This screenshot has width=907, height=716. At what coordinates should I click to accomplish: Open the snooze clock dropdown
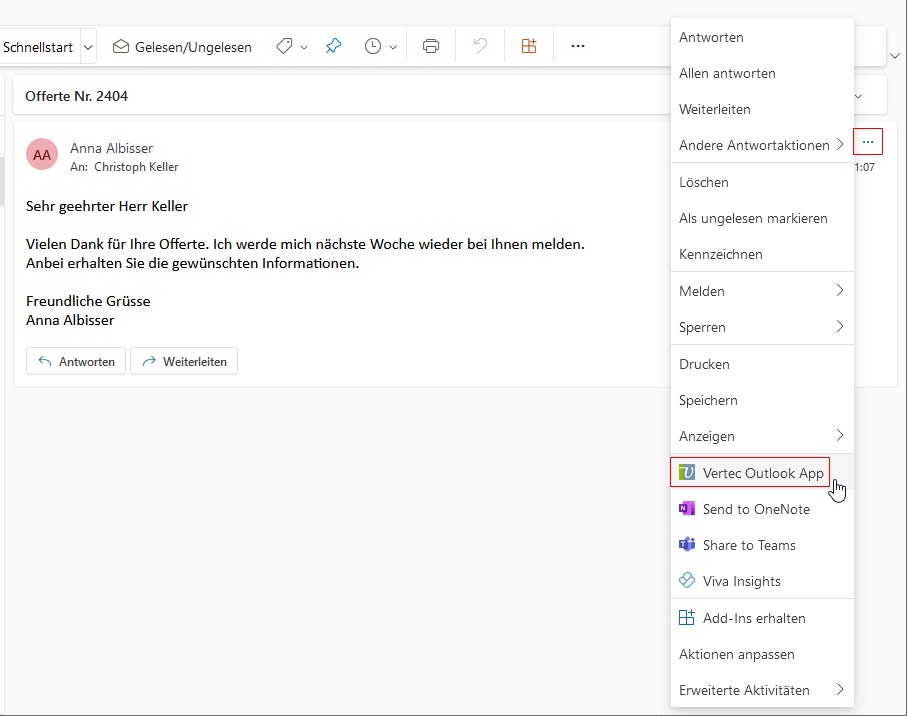click(x=381, y=46)
